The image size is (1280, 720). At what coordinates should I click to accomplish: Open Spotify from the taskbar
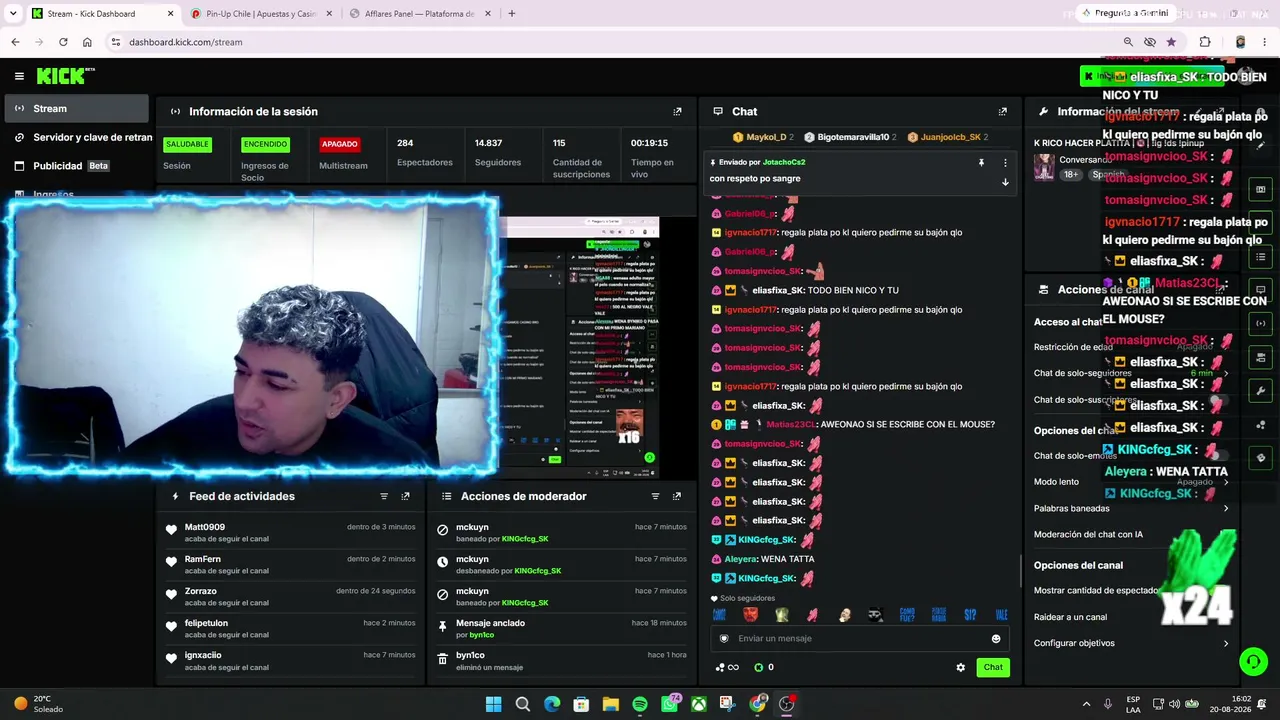click(640, 704)
